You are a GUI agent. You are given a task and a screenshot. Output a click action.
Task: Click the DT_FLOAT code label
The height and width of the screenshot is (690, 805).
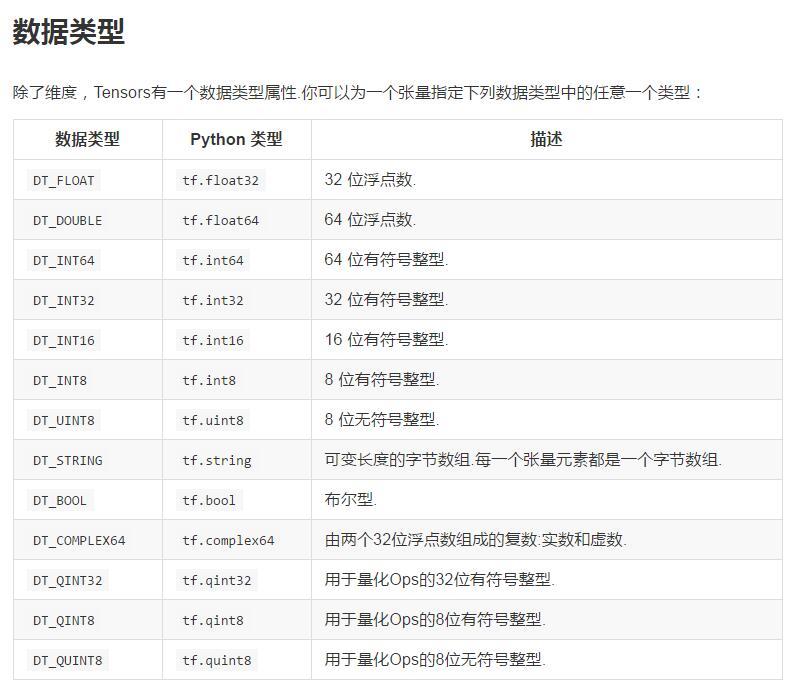(x=64, y=180)
